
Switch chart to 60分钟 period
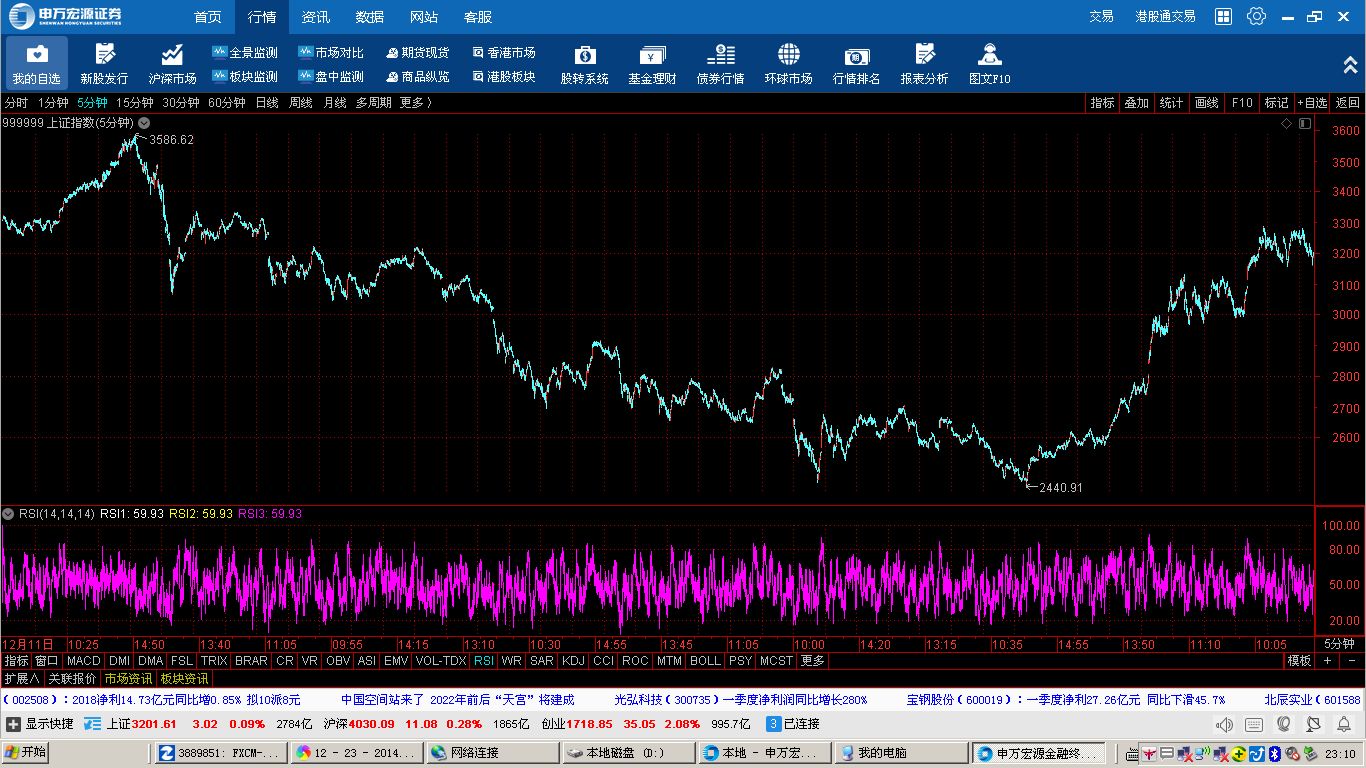226,102
